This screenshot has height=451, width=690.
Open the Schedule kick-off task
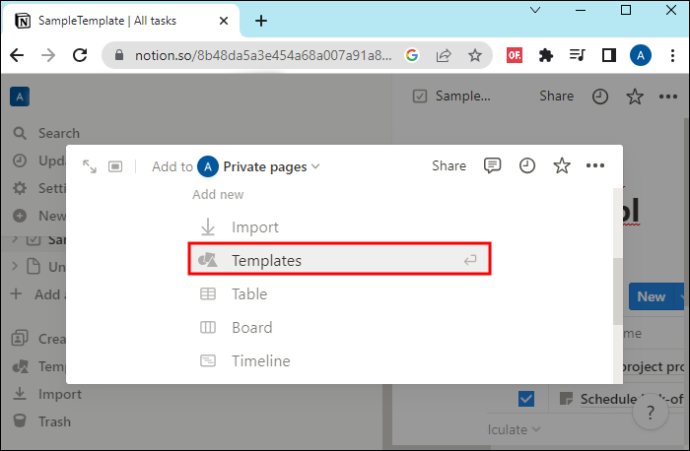pos(631,399)
